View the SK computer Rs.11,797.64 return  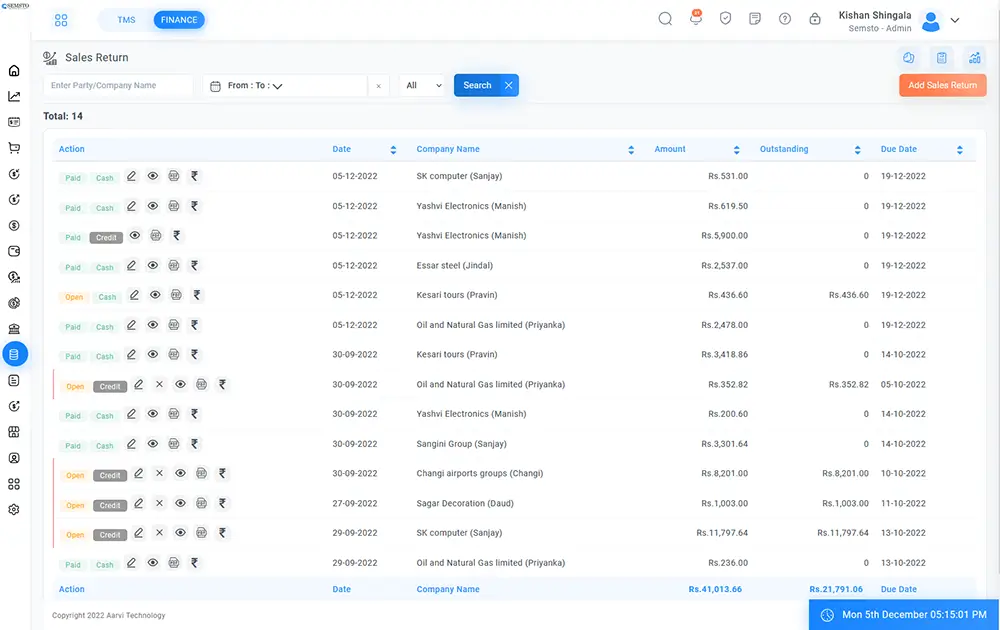pos(180,532)
